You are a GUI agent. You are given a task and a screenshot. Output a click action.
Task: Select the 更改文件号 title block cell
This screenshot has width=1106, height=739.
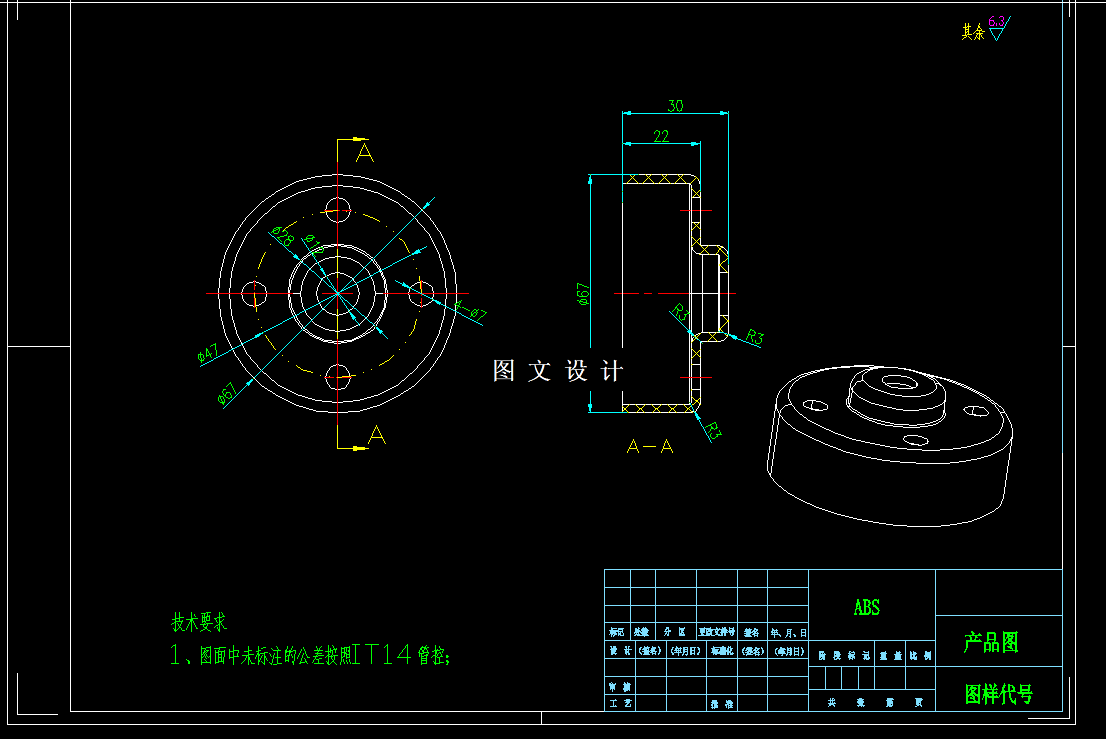coord(717,632)
